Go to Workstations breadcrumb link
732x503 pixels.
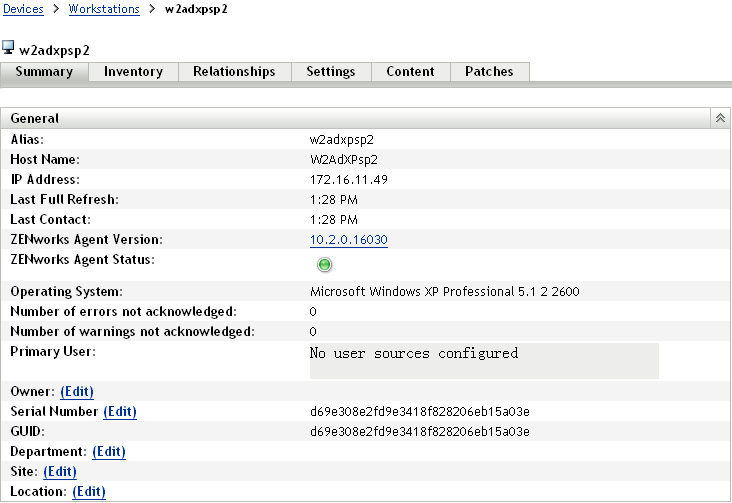102,9
